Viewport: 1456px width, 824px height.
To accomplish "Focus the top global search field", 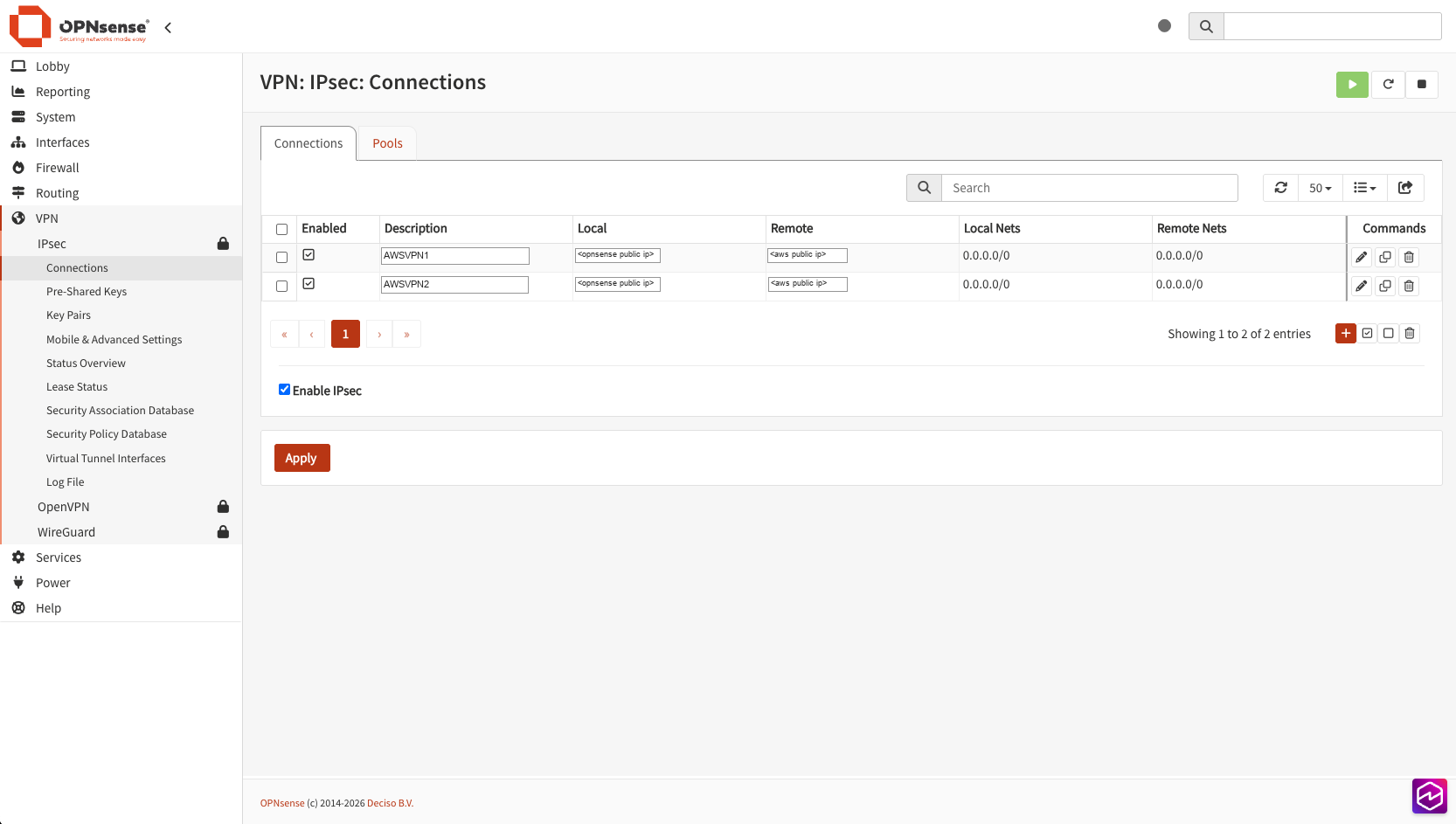I will pos(1333,26).
